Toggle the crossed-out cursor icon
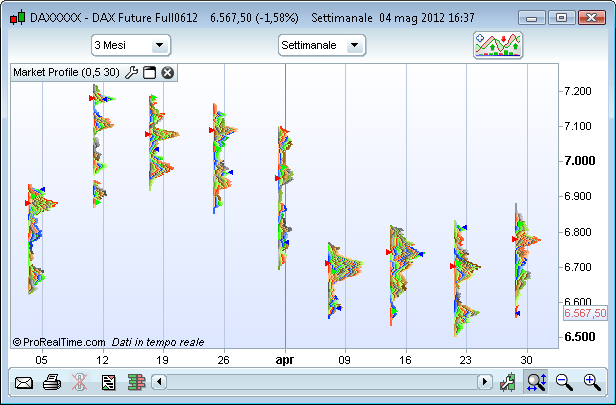Image resolution: width=616 pixels, height=405 pixels. coord(79,382)
